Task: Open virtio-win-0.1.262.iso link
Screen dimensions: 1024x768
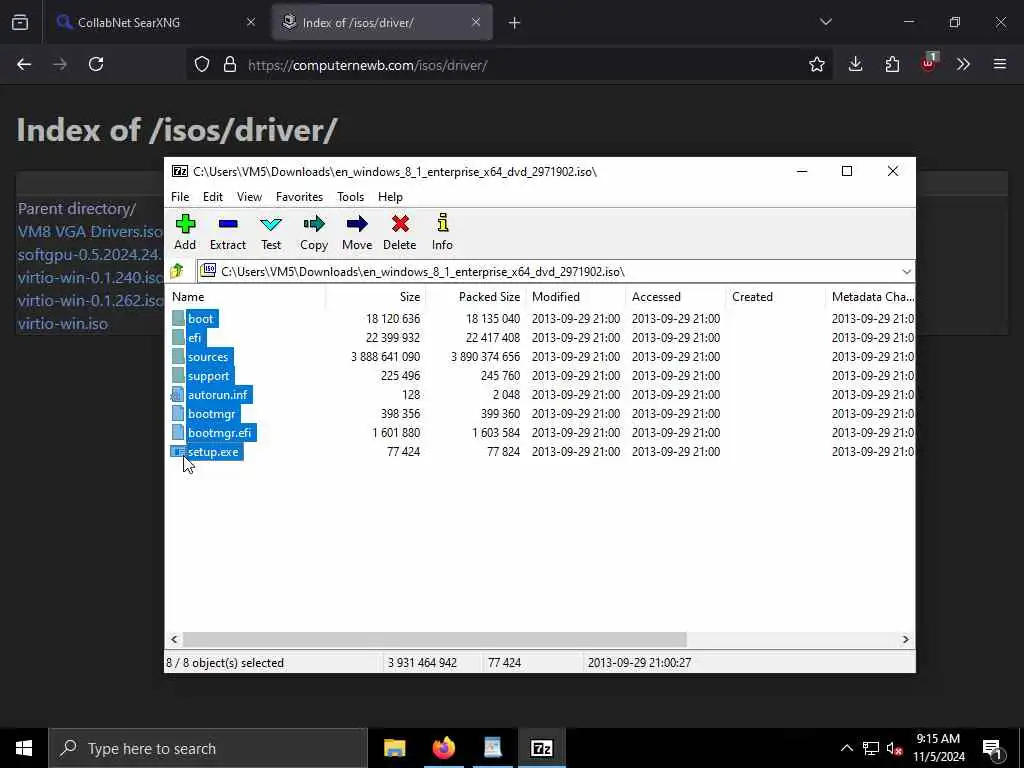Action: [x=90, y=300]
